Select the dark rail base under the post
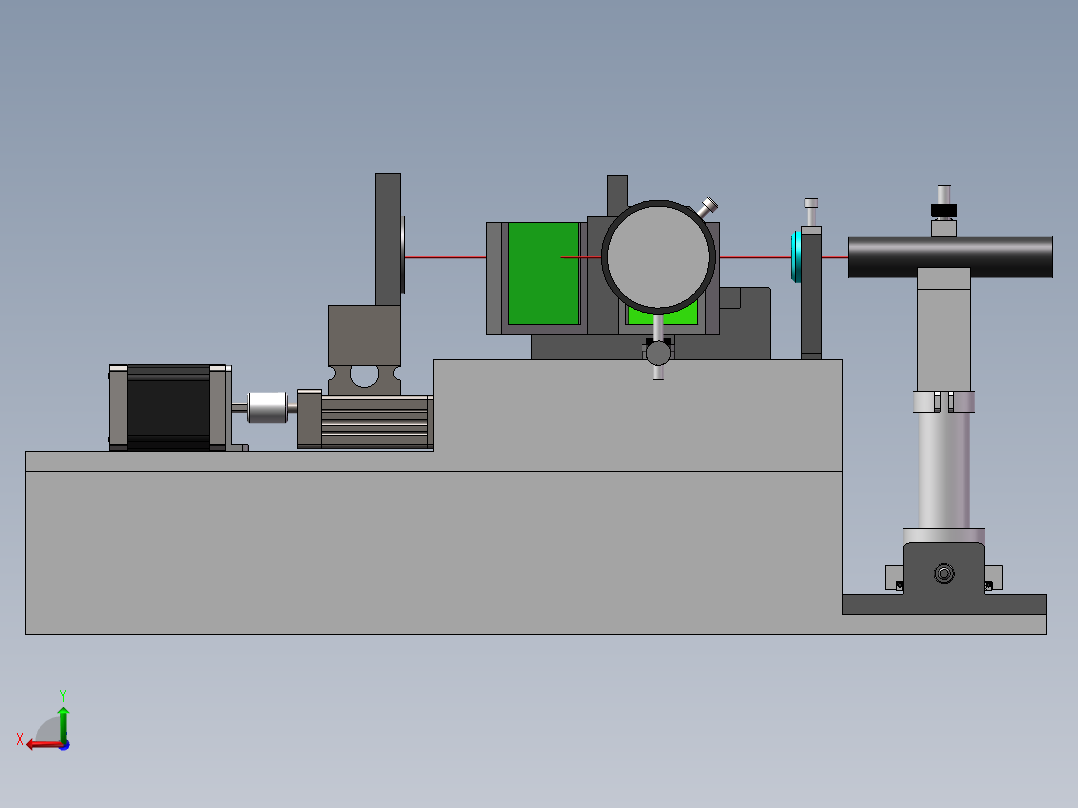This screenshot has width=1078, height=808. click(x=944, y=604)
